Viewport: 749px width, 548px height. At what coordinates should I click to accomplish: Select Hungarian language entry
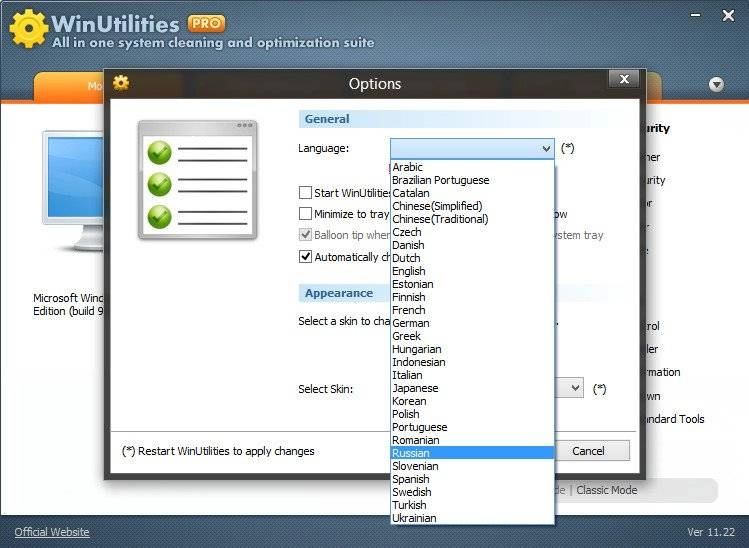pos(472,349)
